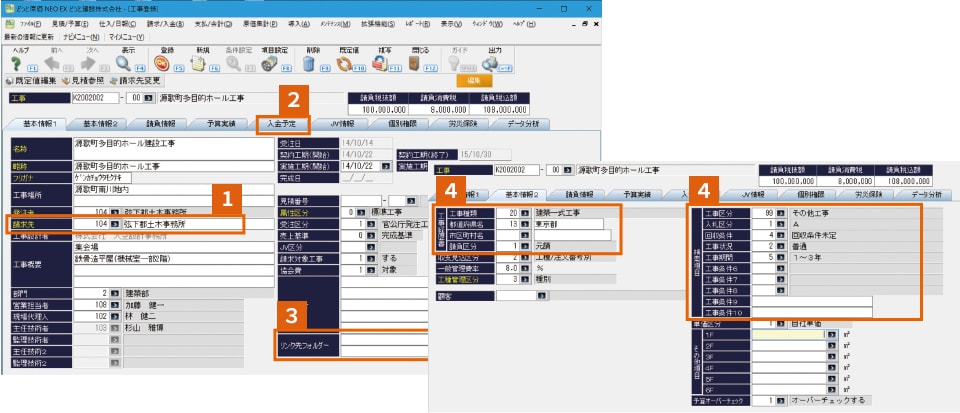Open the 実施工期(開始) date picker arrow

[x=386, y=166]
